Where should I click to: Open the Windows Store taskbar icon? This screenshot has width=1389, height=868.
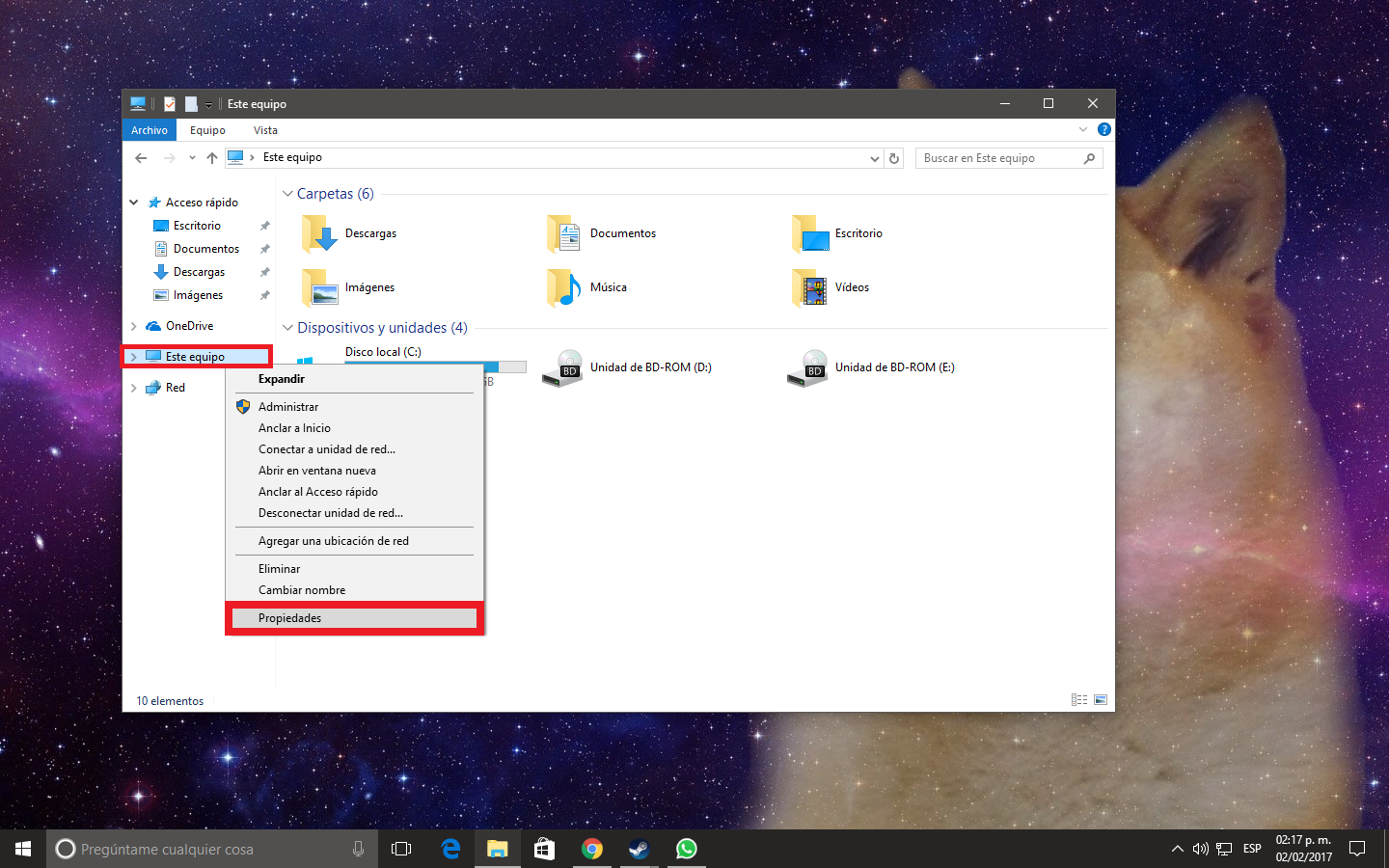tap(545, 849)
